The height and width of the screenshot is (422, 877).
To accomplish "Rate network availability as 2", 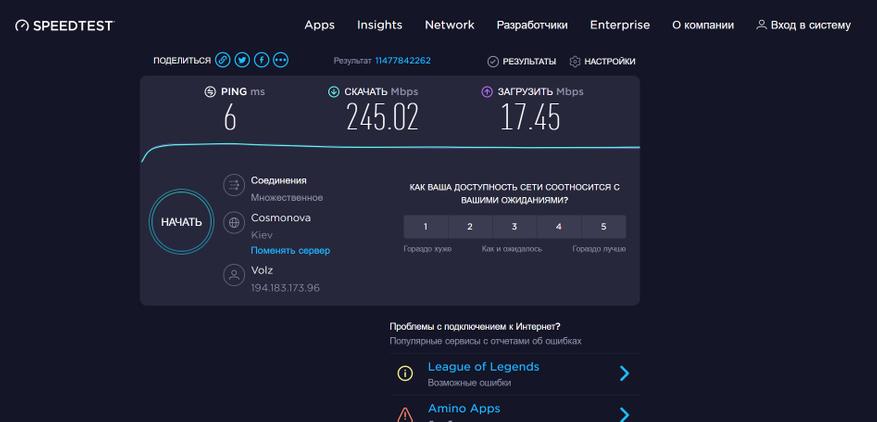I will pos(470,227).
